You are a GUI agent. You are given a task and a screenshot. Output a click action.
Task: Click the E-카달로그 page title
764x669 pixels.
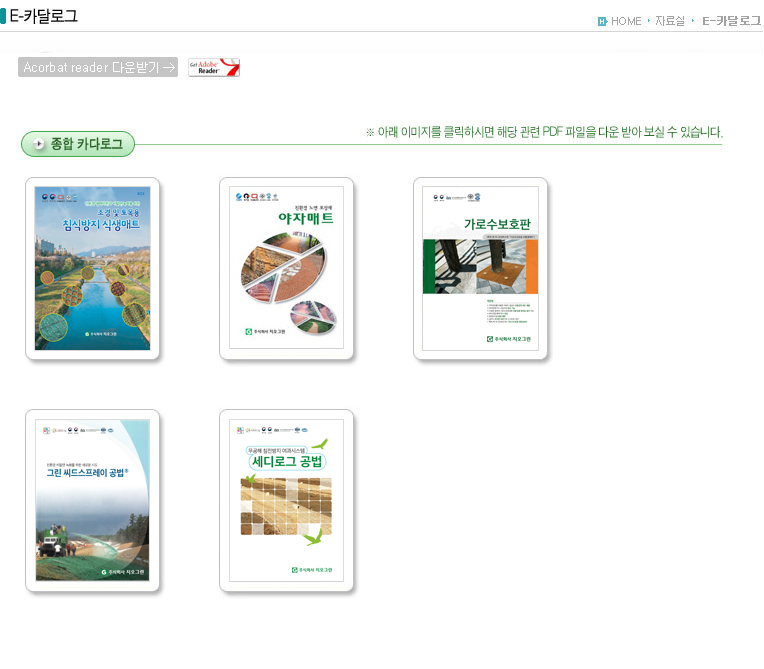[x=43, y=16]
